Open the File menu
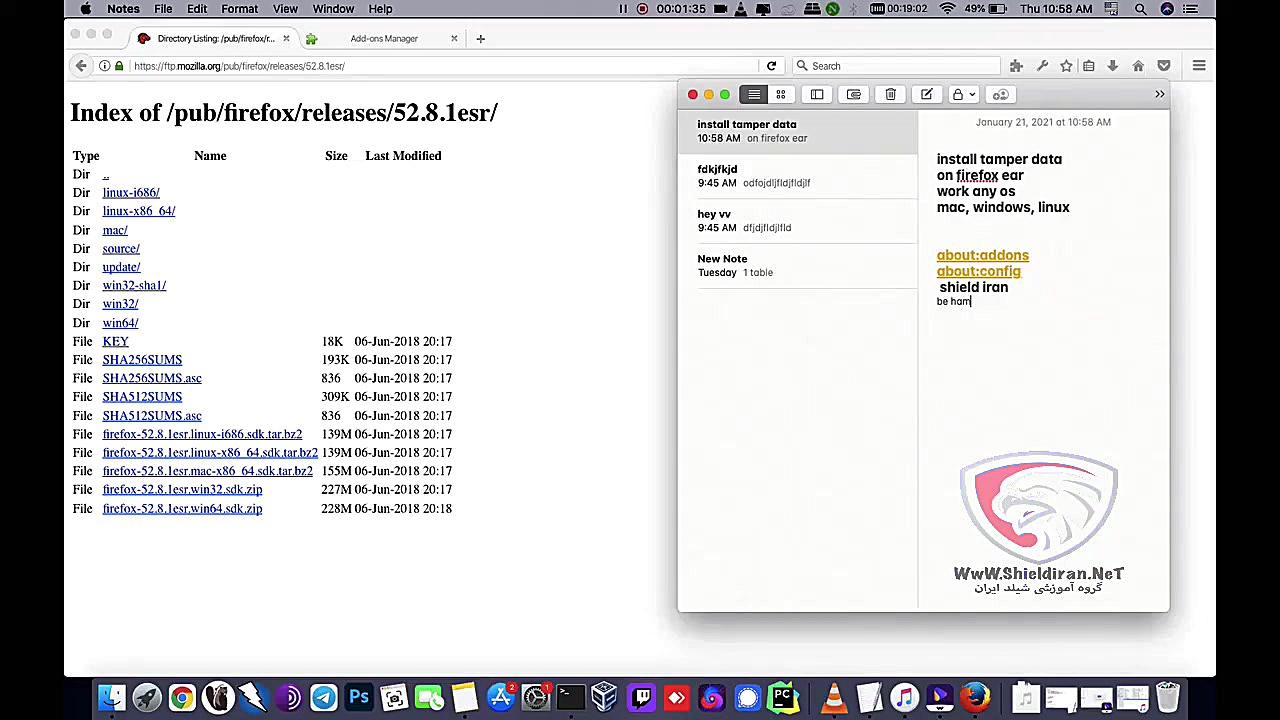 pyautogui.click(x=163, y=9)
